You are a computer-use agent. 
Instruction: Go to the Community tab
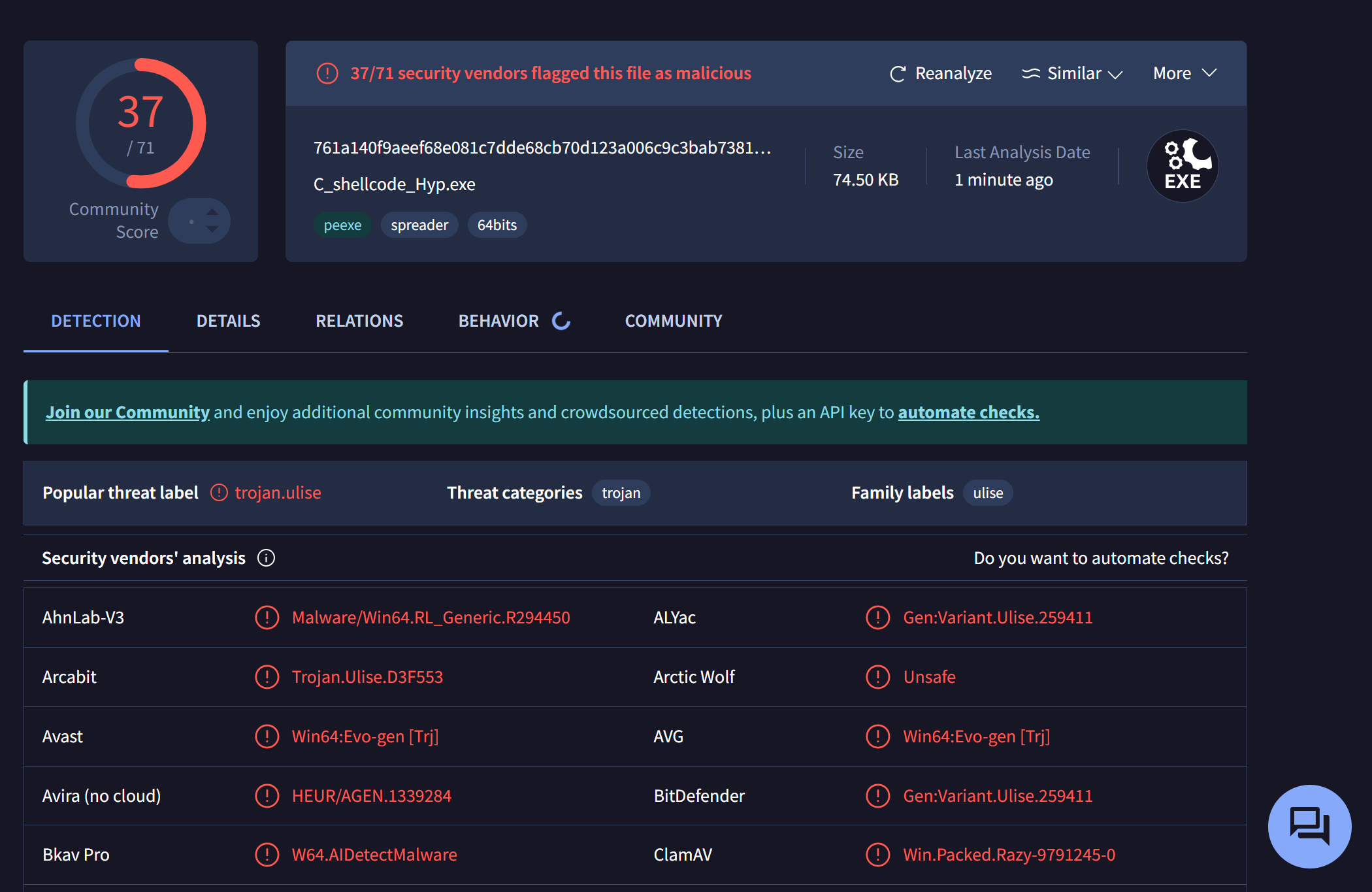click(x=674, y=321)
